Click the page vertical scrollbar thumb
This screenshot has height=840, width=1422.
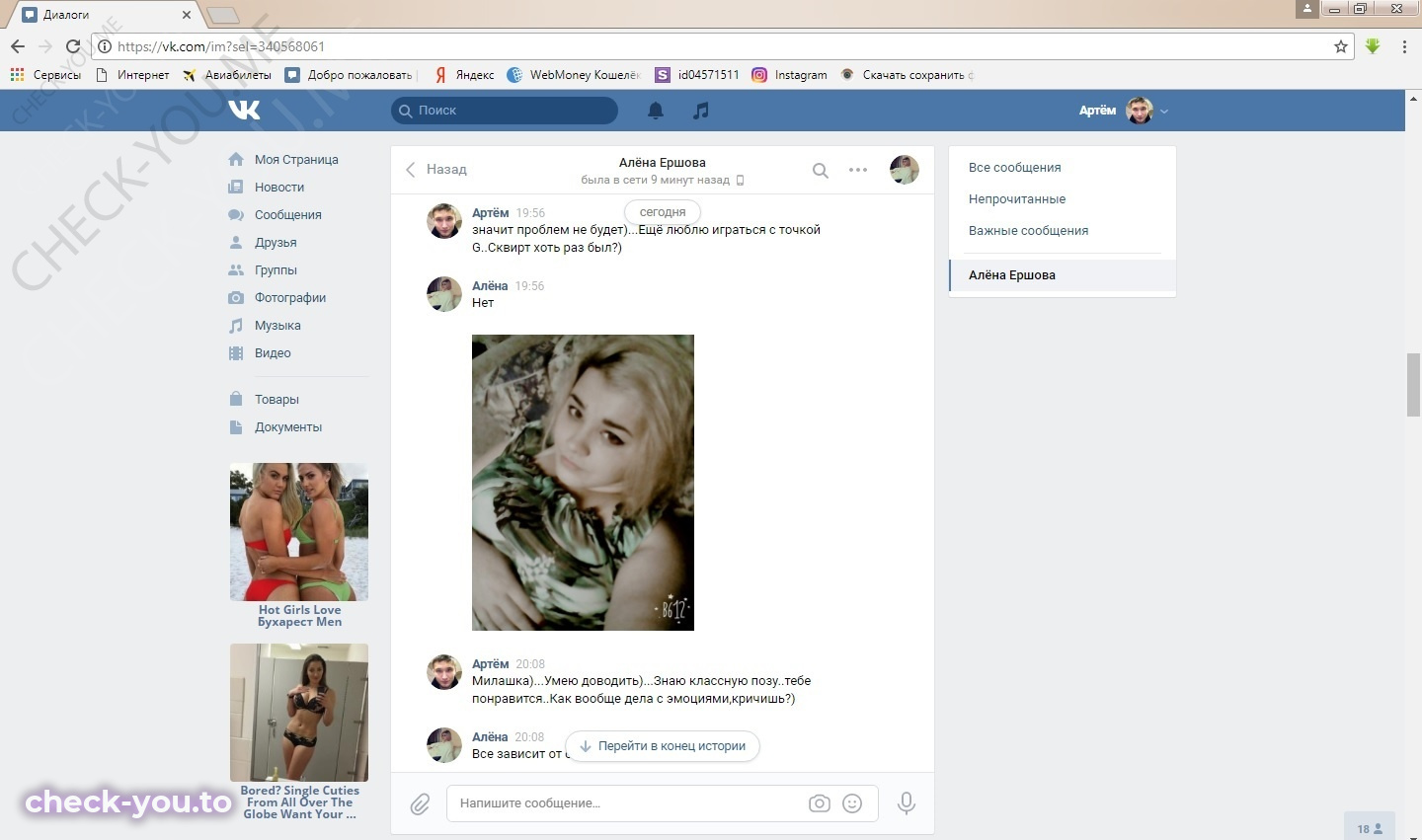click(1413, 385)
